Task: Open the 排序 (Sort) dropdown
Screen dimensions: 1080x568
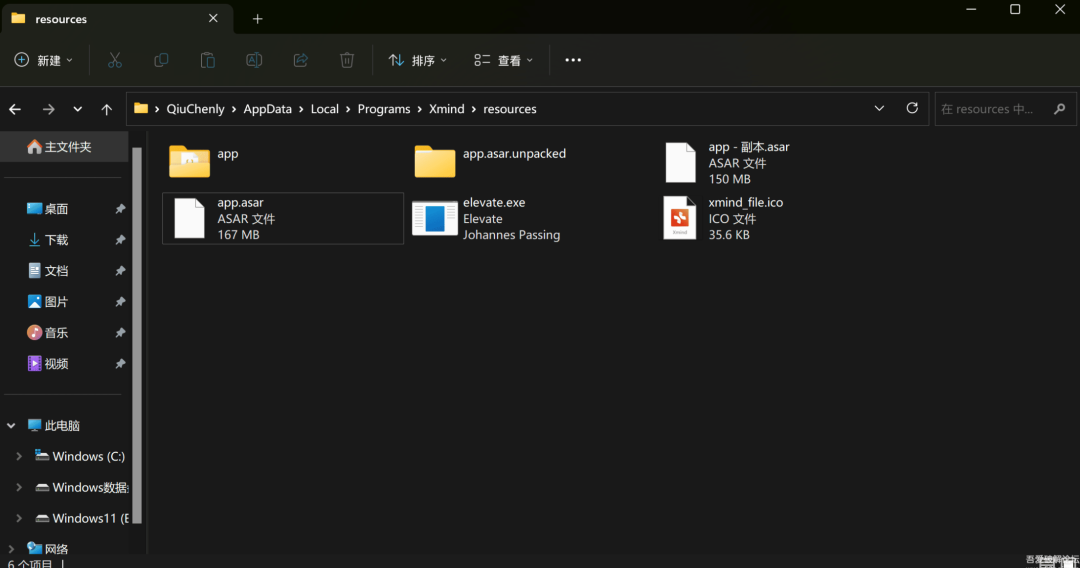Action: tap(417, 61)
